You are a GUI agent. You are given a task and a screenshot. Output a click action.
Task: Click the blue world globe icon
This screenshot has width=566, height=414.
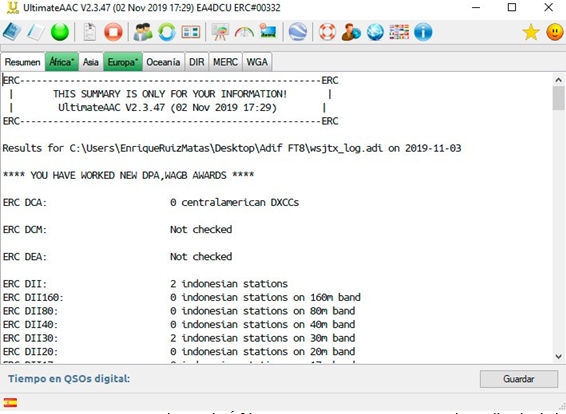[x=375, y=32]
